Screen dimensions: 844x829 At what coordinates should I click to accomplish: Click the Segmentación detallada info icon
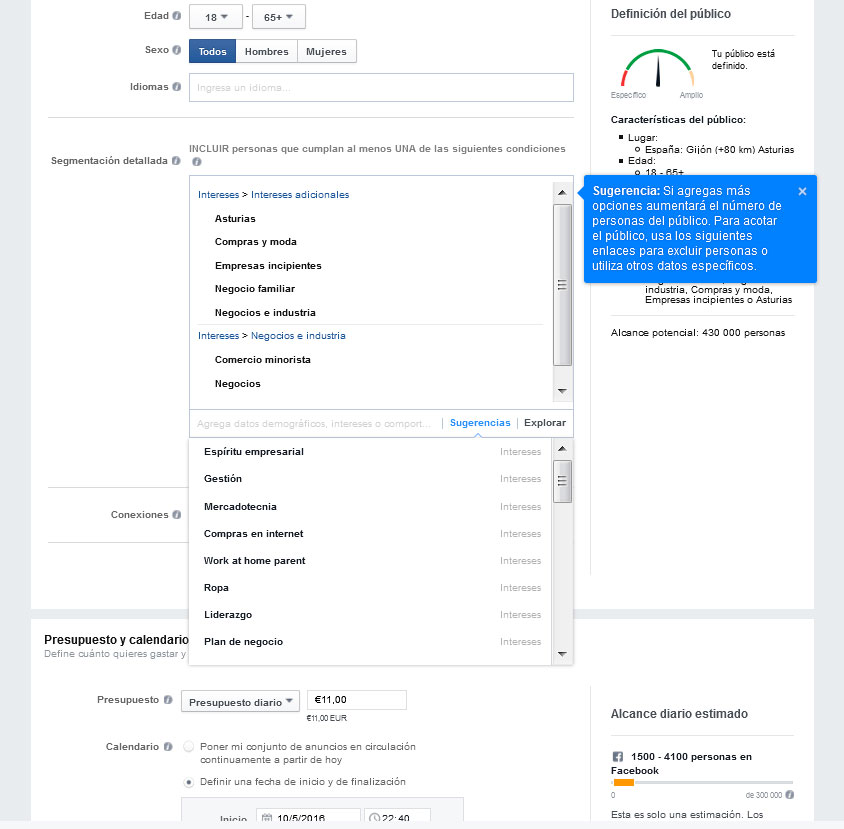tap(177, 160)
